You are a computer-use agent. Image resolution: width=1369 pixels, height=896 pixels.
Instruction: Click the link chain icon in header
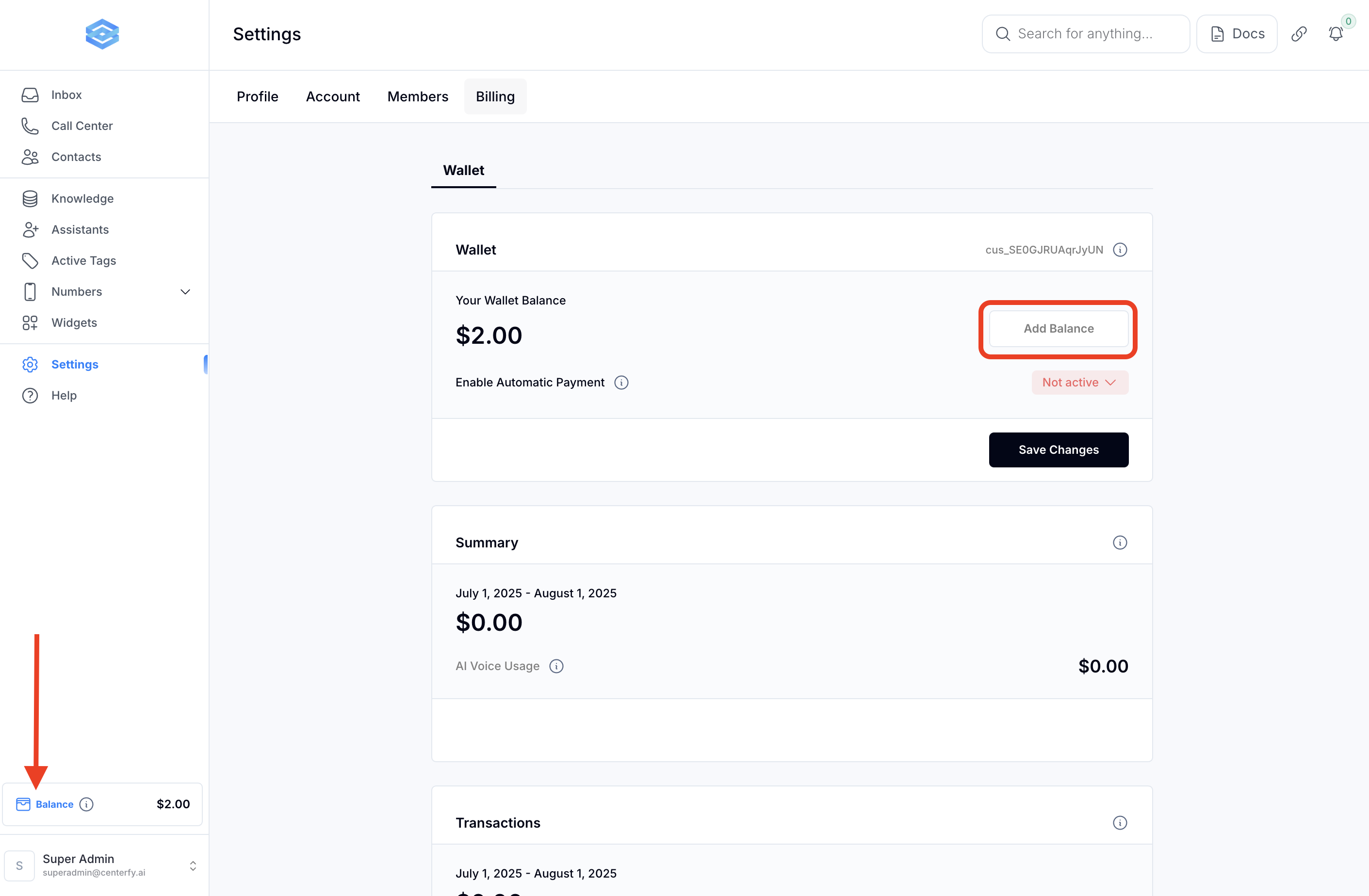pyautogui.click(x=1299, y=34)
